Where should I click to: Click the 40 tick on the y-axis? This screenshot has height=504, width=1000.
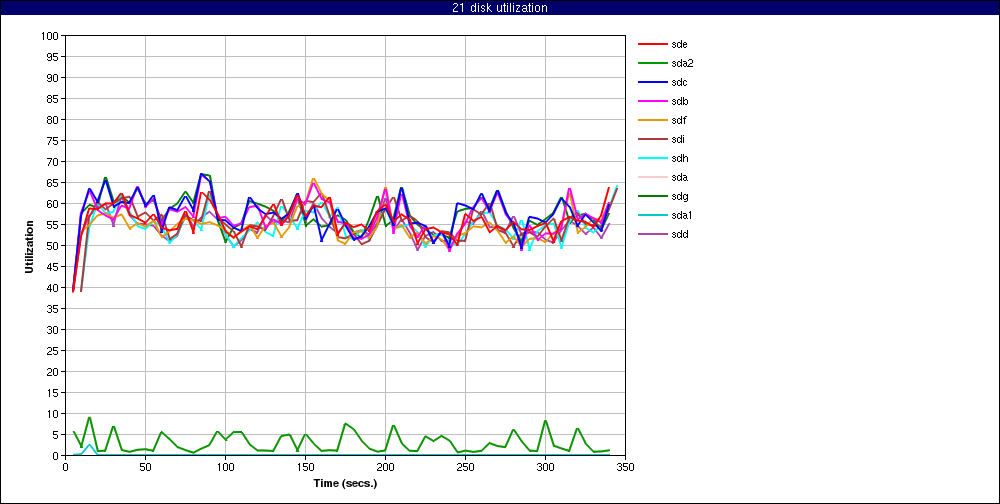(x=54, y=288)
